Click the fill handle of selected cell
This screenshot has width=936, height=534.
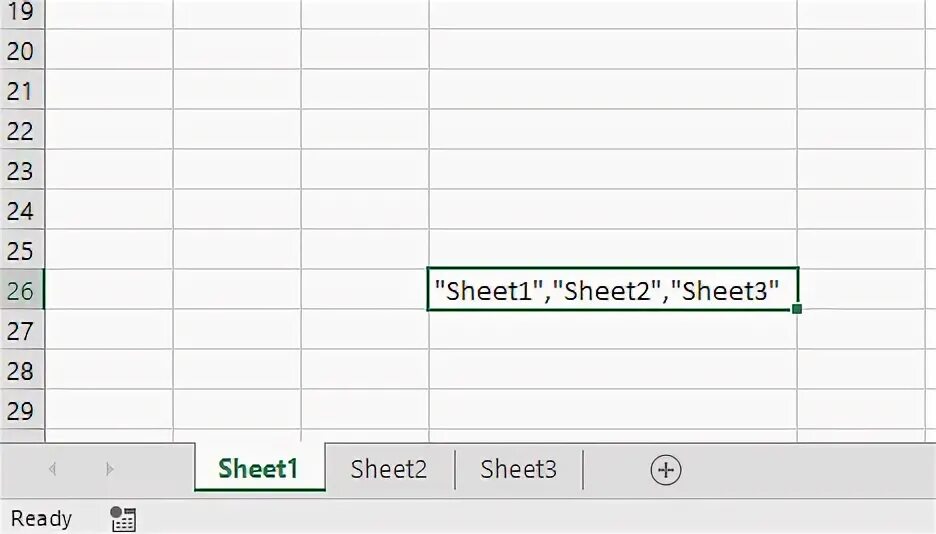tap(797, 309)
